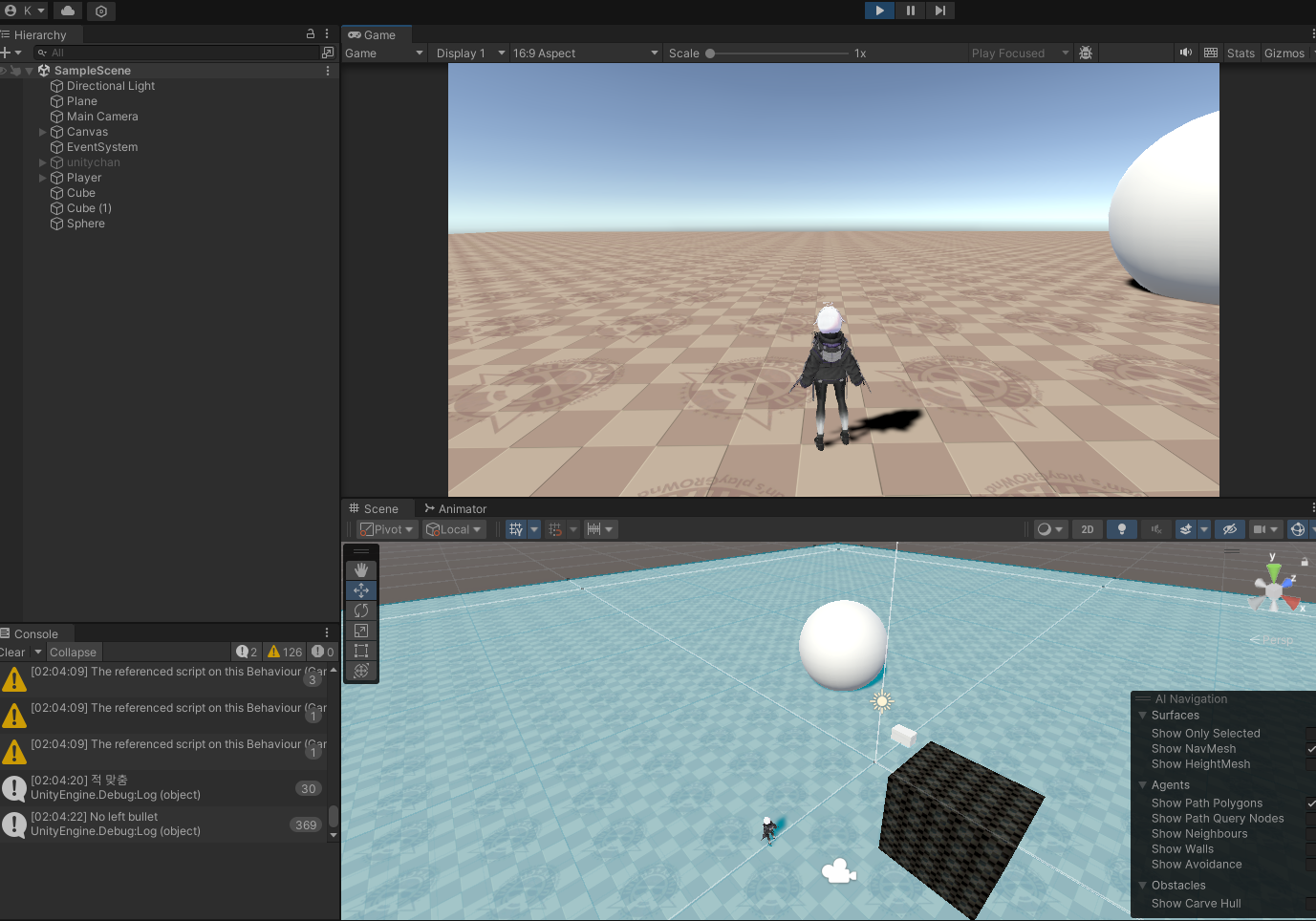The width and height of the screenshot is (1316, 921).
Task: Select the Rotate tool in Scene
Action: point(361,610)
